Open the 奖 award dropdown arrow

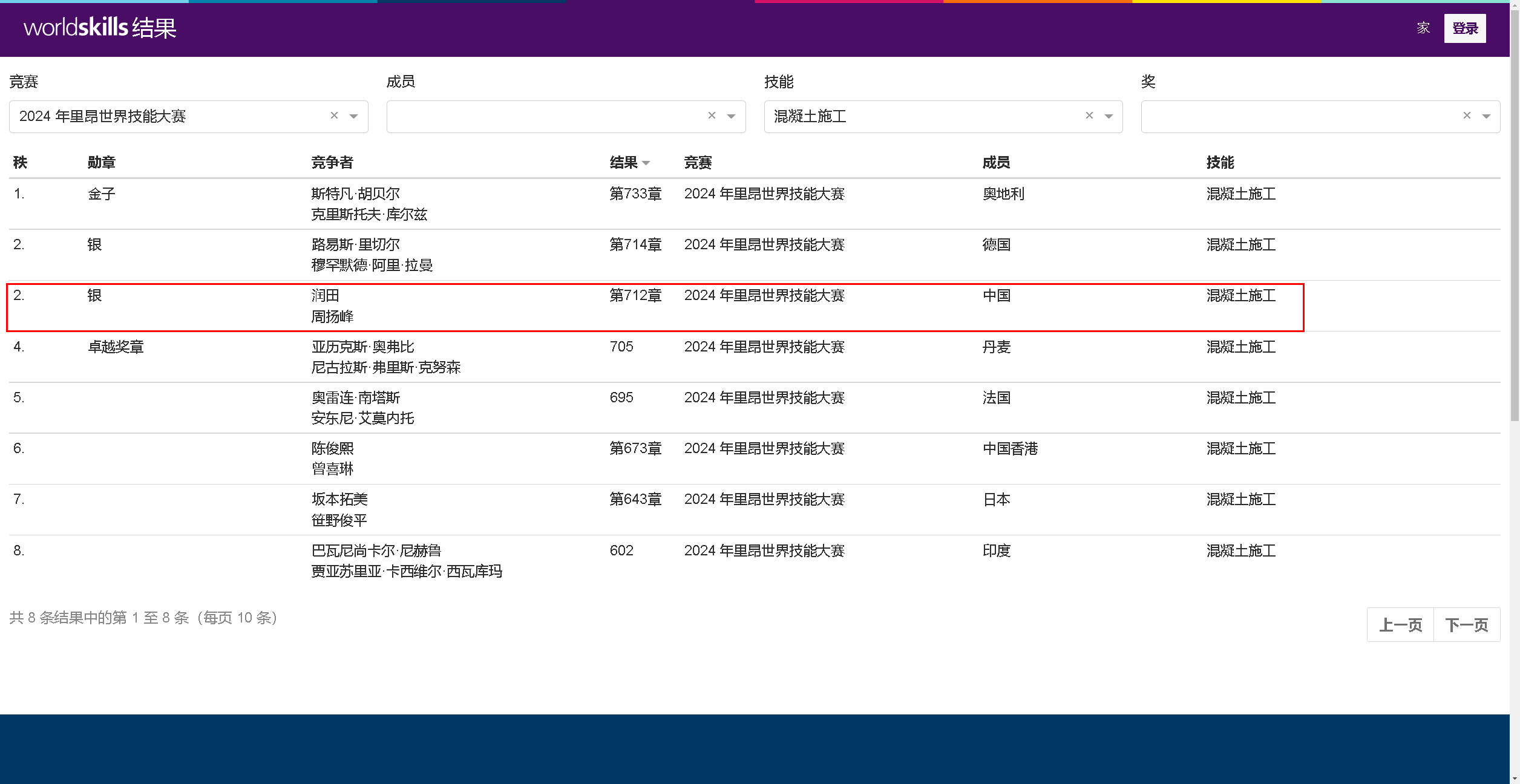tap(1486, 116)
